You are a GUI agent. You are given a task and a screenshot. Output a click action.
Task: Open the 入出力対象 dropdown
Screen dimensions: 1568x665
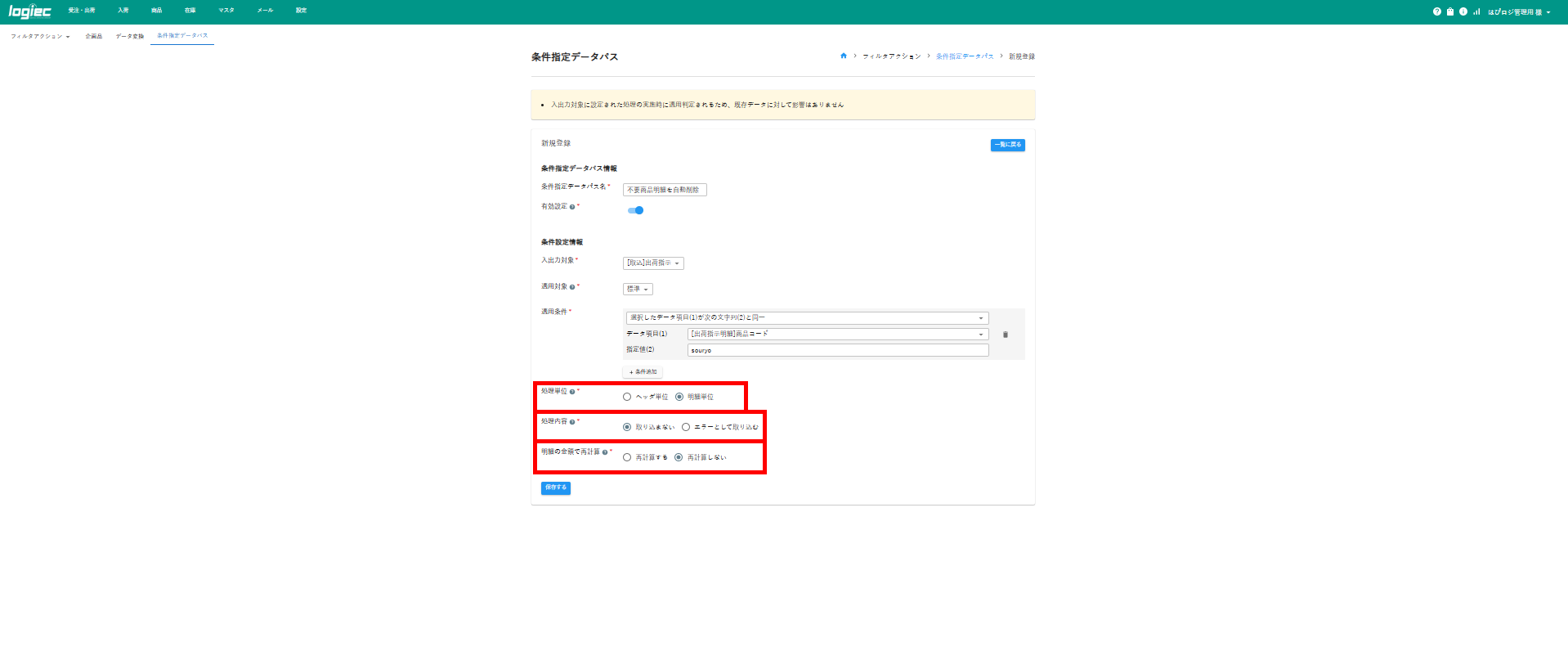[x=653, y=263]
